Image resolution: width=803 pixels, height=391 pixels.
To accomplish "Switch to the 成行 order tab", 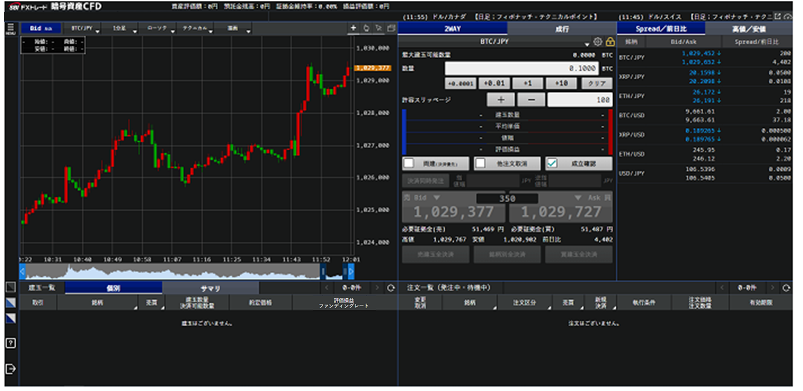I will pyautogui.click(x=562, y=29).
